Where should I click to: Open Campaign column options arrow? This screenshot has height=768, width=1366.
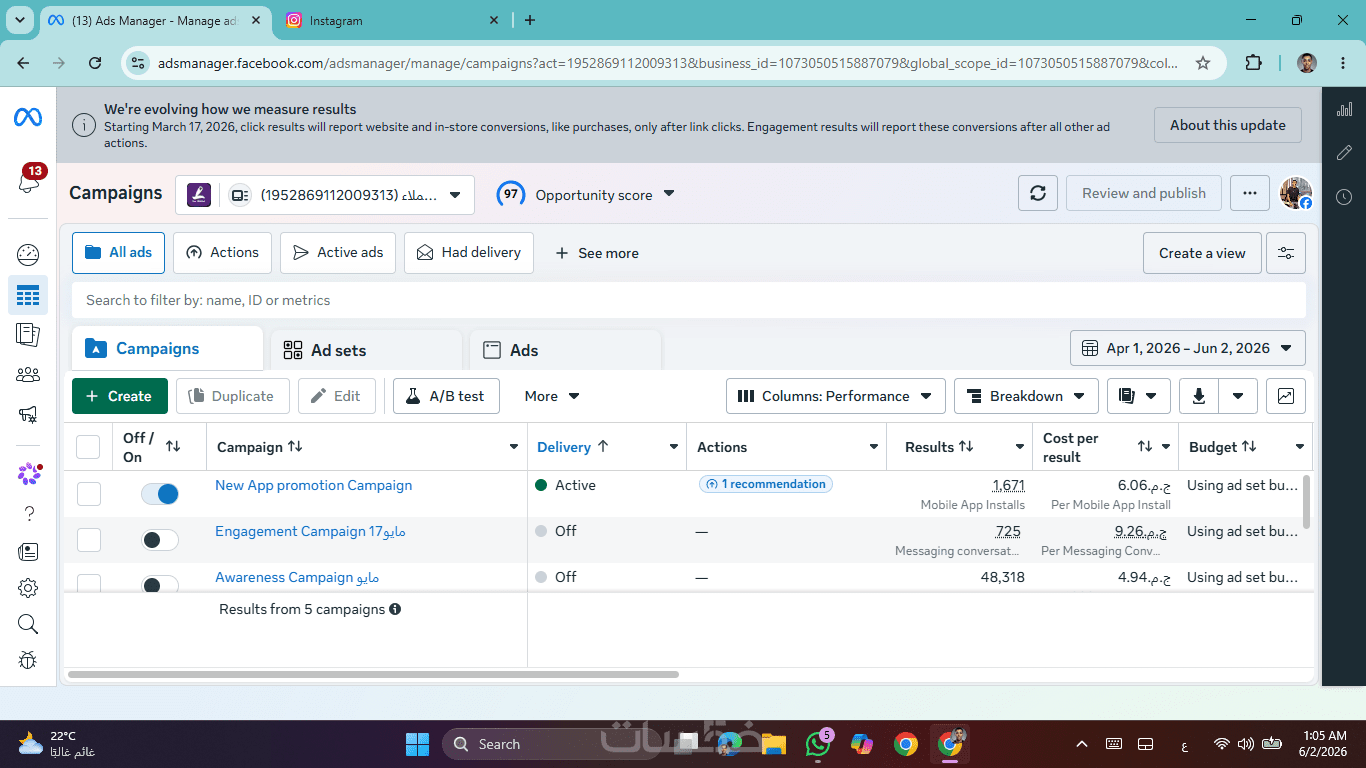(514, 447)
